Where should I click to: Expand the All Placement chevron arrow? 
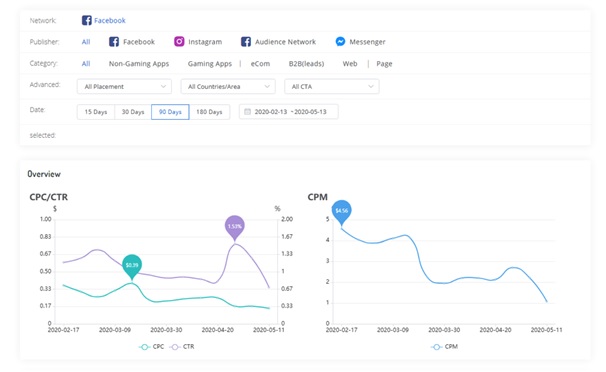[x=163, y=87]
